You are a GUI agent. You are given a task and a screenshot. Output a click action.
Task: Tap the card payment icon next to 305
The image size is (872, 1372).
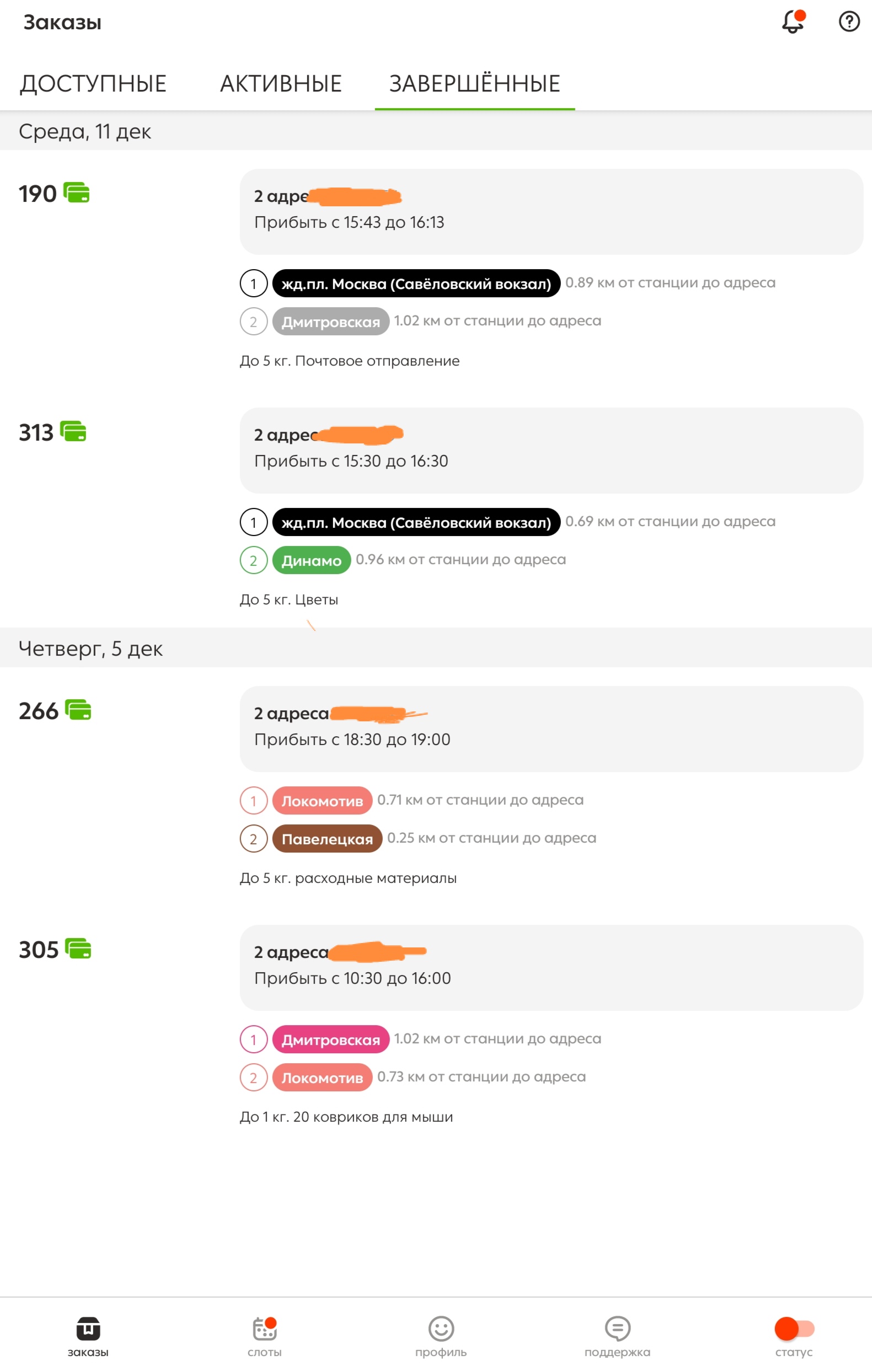78,948
